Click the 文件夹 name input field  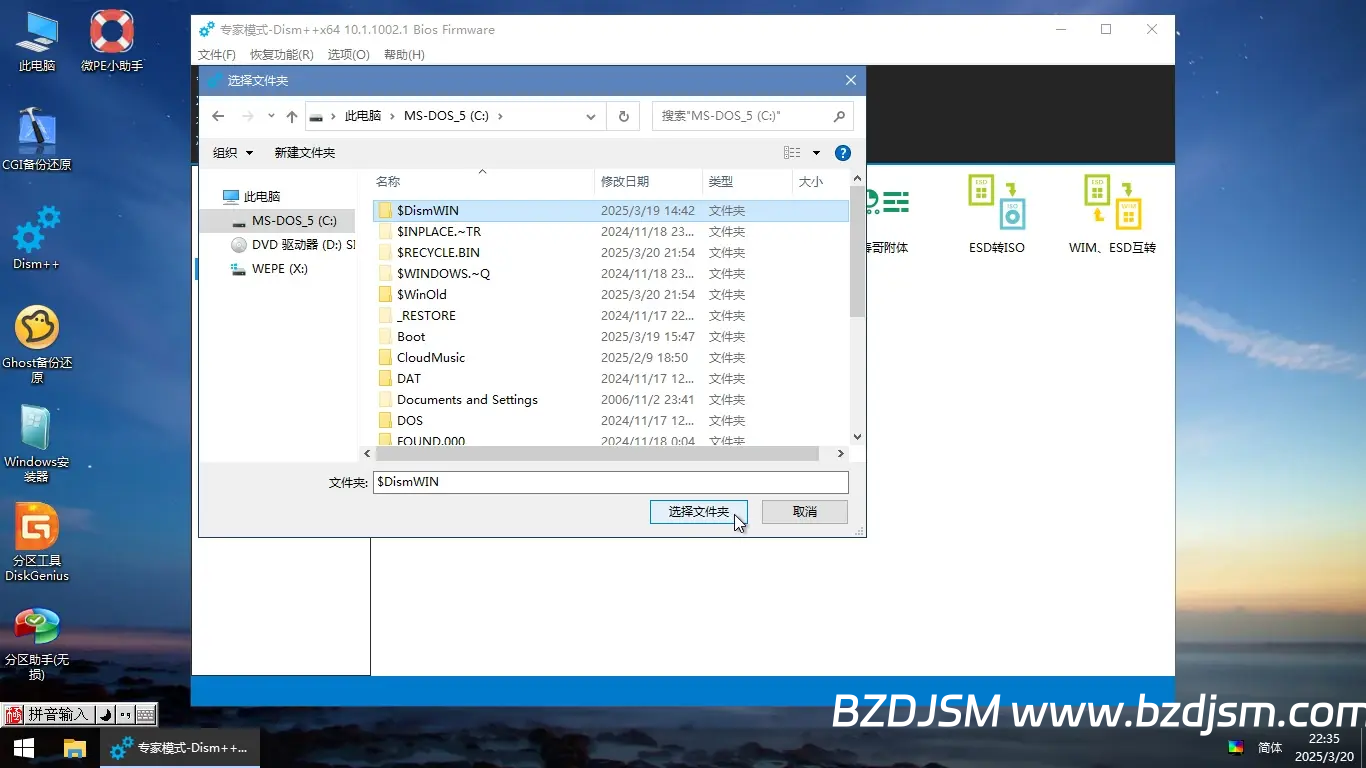click(x=611, y=482)
